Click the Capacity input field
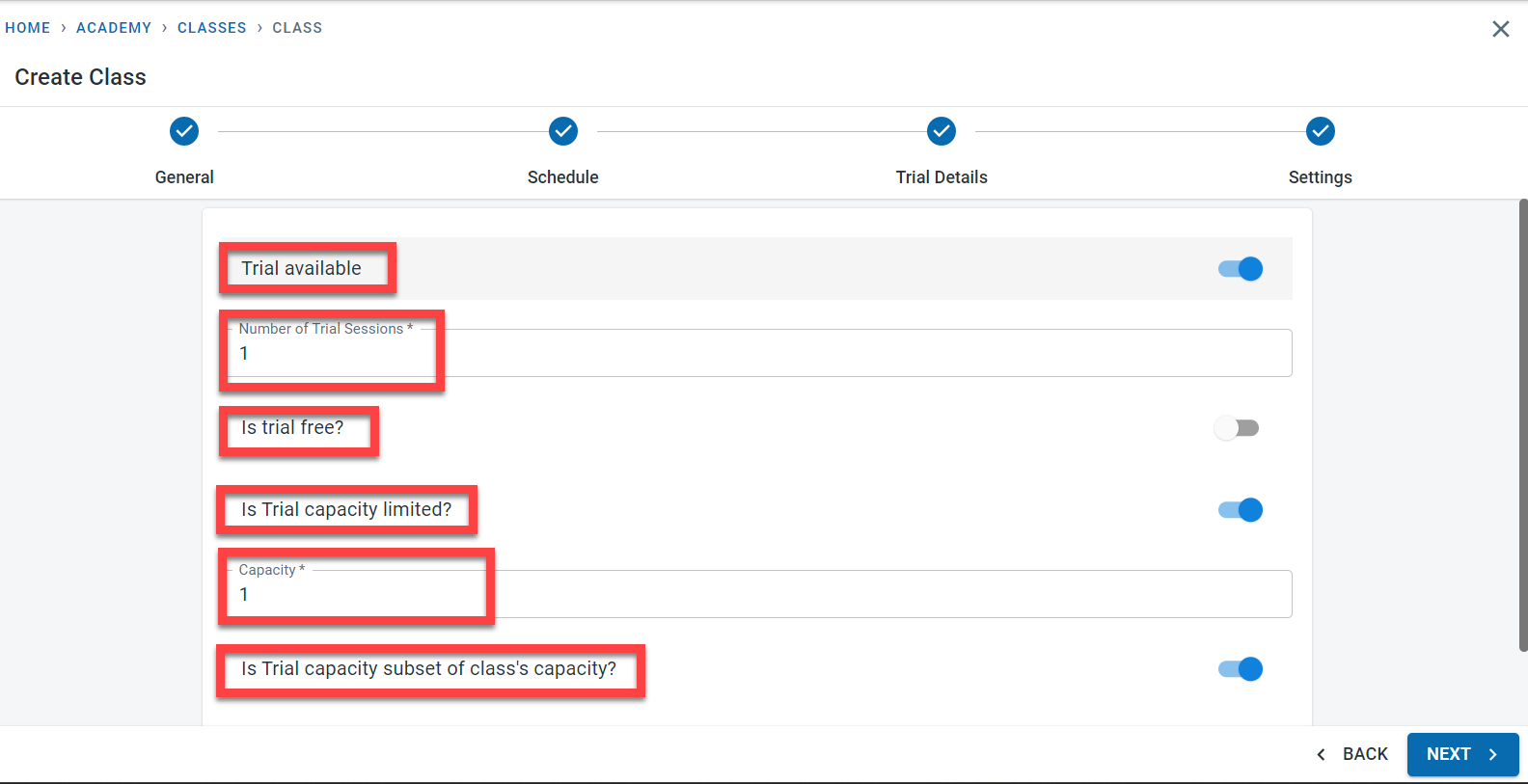Image resolution: width=1528 pixels, height=784 pixels. point(762,595)
